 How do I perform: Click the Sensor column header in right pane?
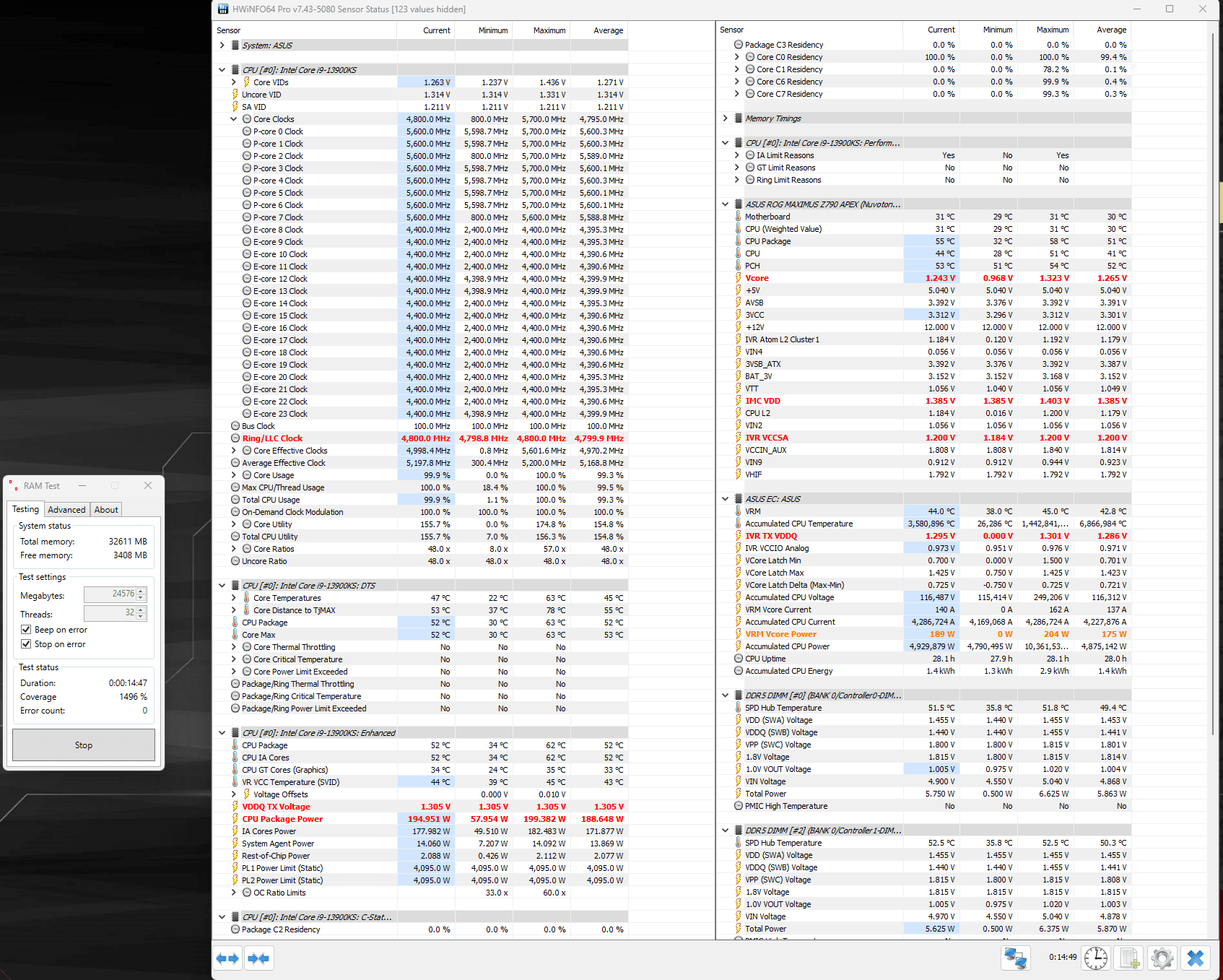809,30
